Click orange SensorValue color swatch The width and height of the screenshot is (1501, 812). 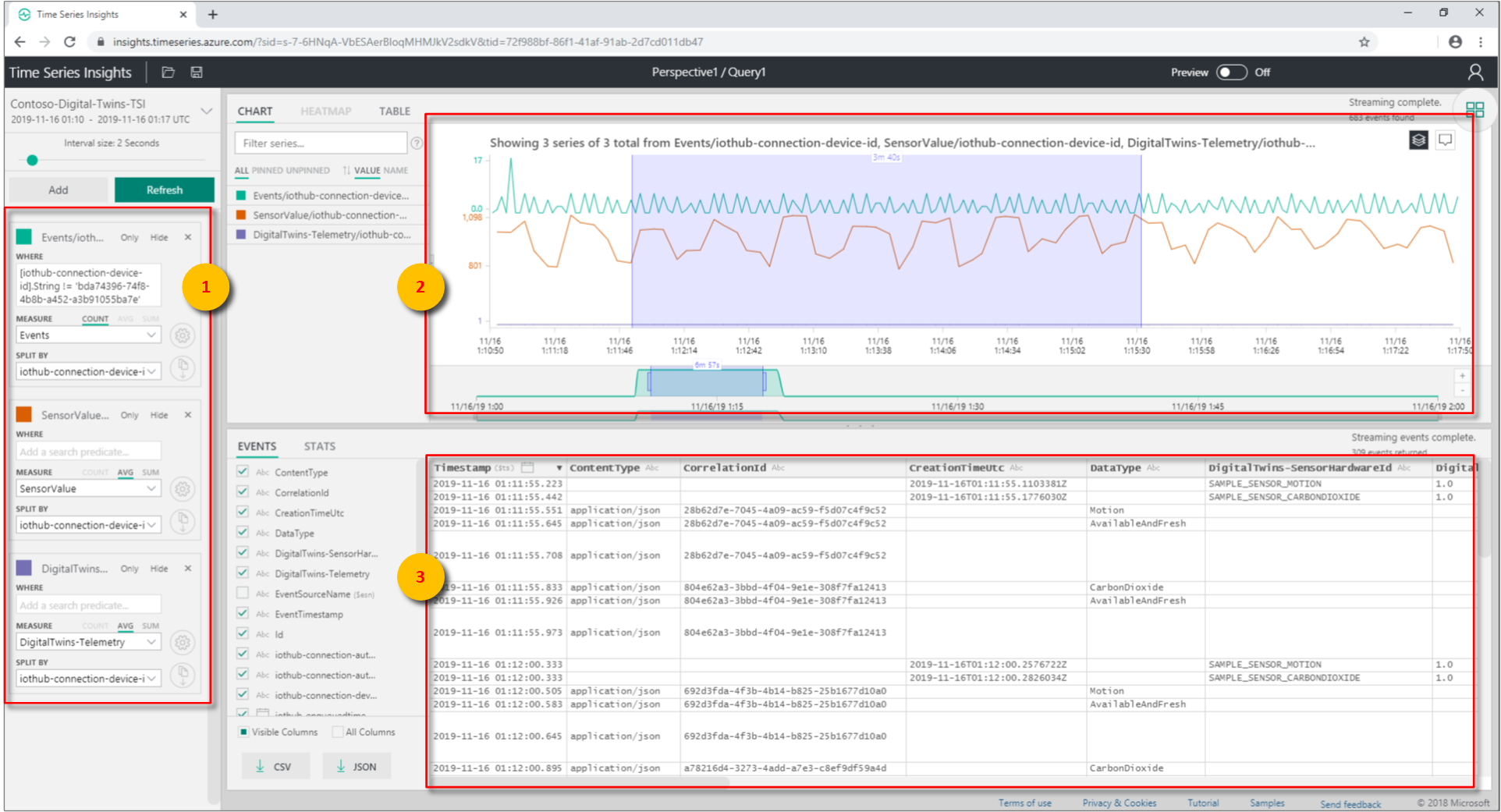[24, 415]
